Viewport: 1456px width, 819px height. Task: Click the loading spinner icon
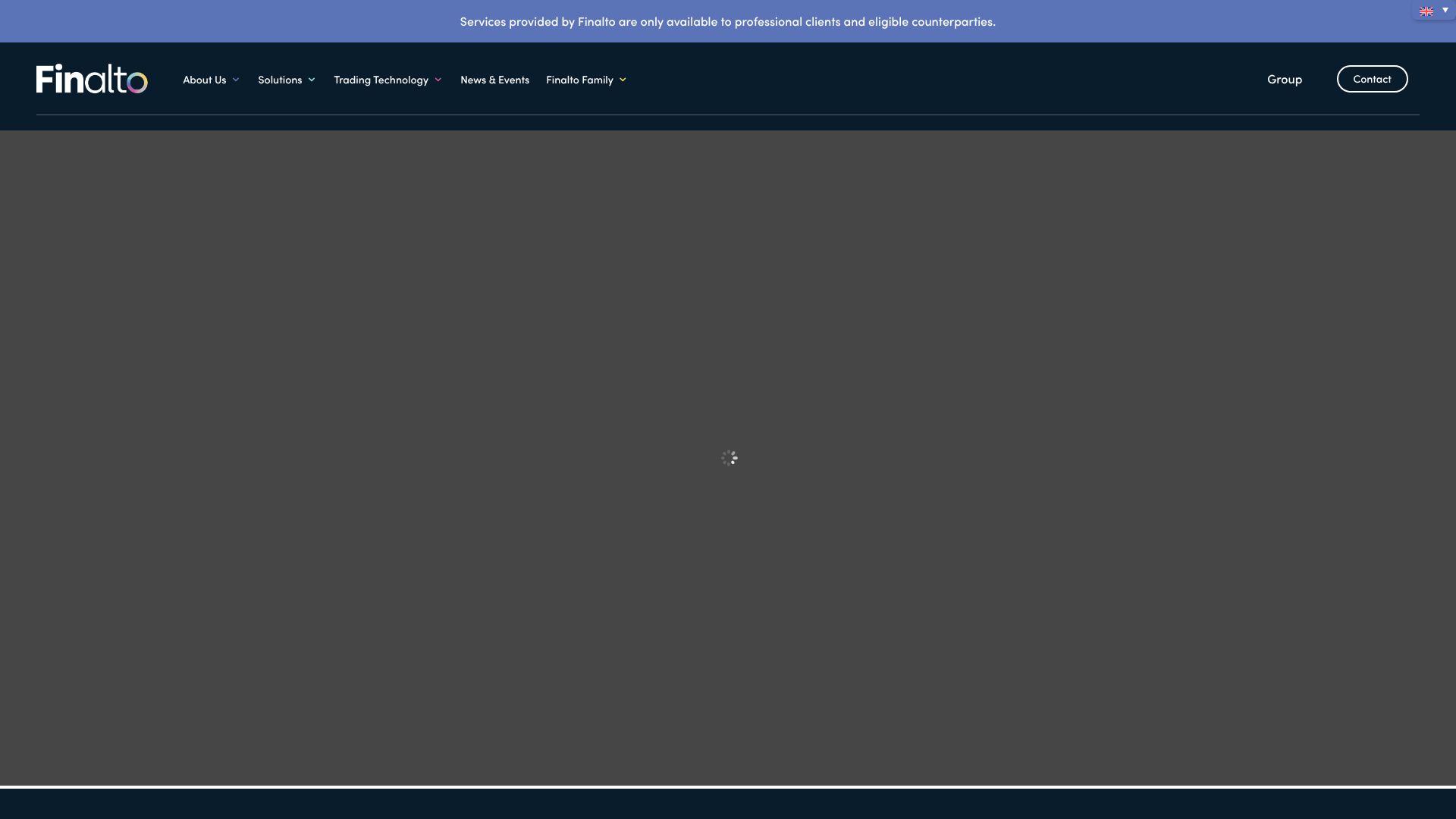729,457
